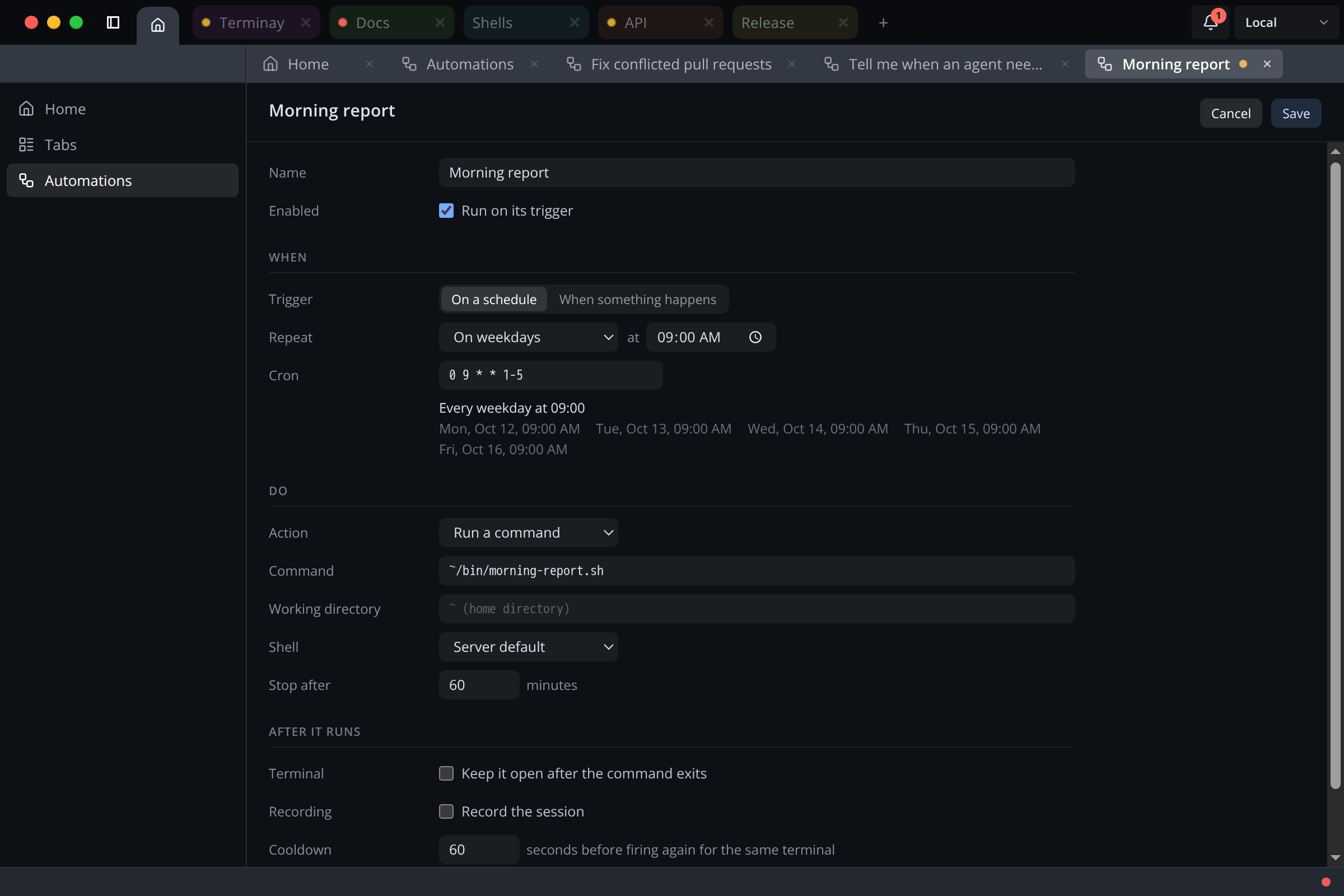Open the home icon tab in title bar
This screenshot has width=1344, height=896.
158,25
